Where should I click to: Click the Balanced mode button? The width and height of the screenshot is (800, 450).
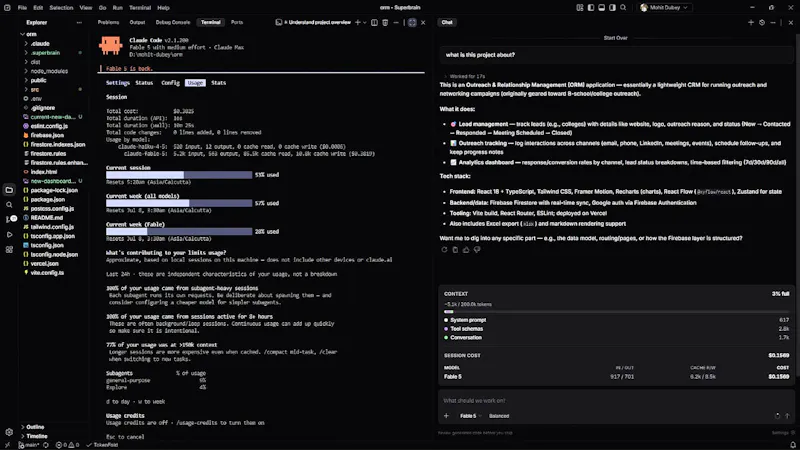(499, 416)
